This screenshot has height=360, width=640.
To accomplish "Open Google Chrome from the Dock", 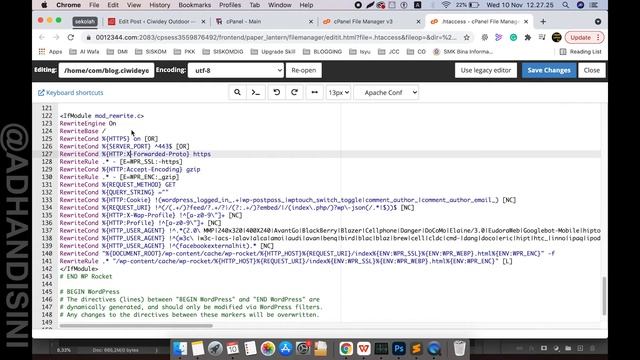I will (x=346, y=348).
